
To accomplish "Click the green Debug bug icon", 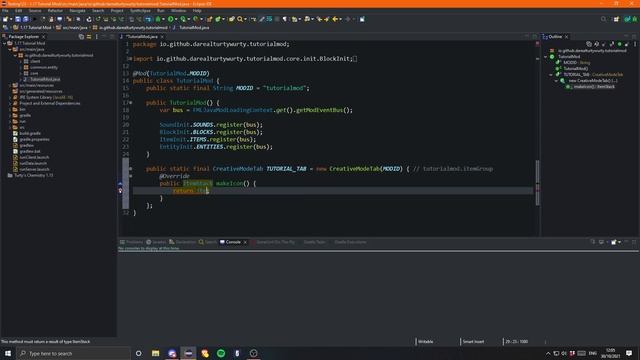I will tap(158, 19).
